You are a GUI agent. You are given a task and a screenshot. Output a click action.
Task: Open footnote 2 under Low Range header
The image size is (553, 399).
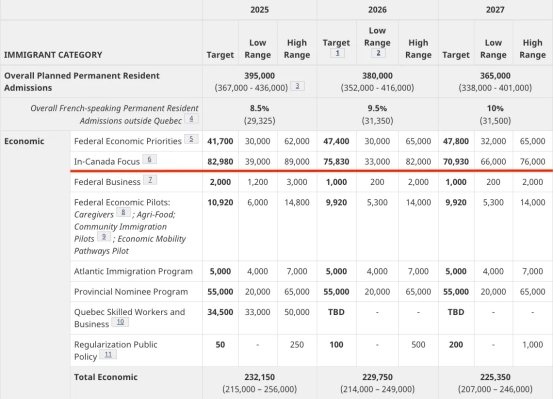(x=378, y=53)
